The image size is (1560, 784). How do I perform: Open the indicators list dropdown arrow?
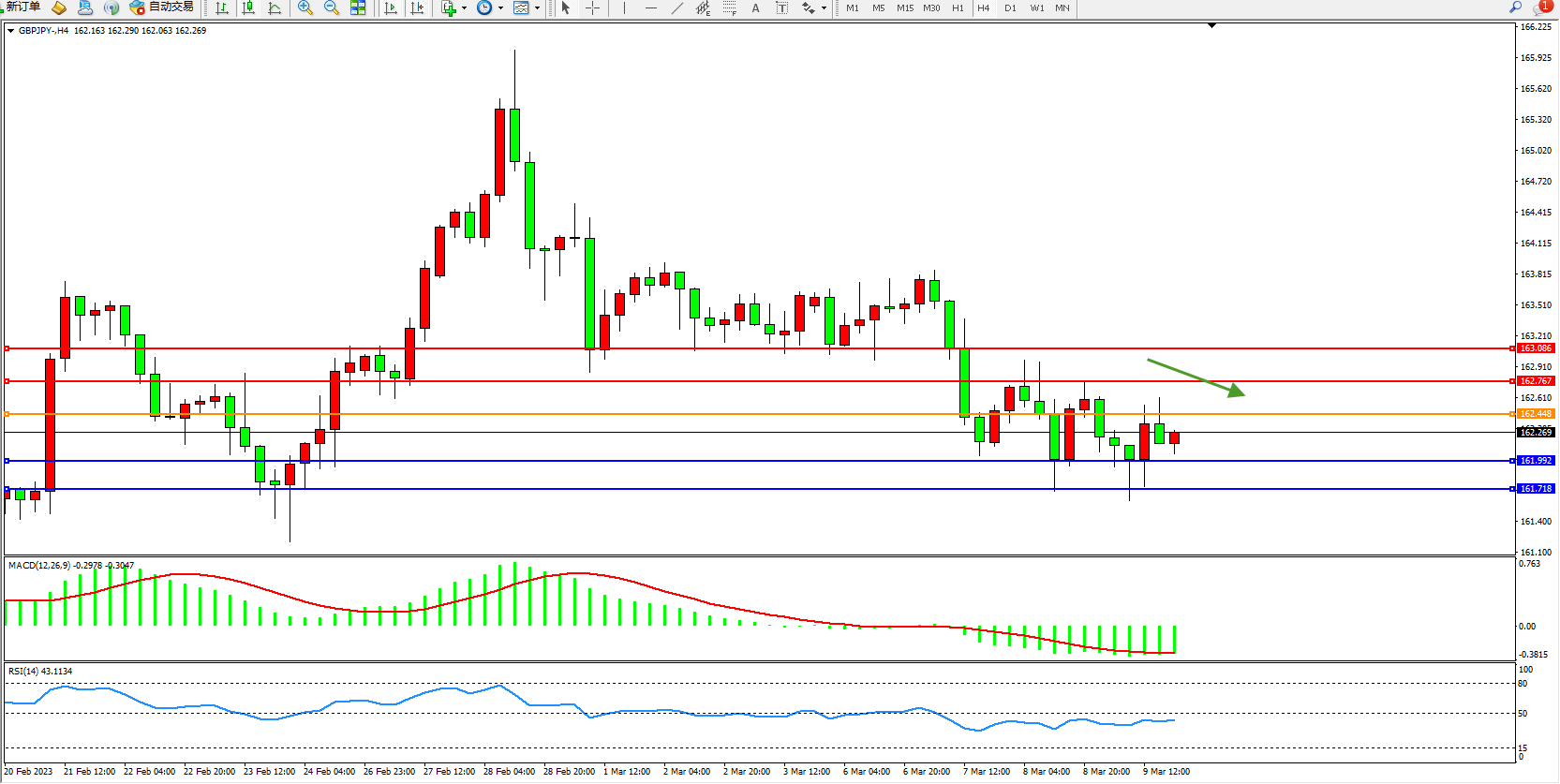coord(464,7)
